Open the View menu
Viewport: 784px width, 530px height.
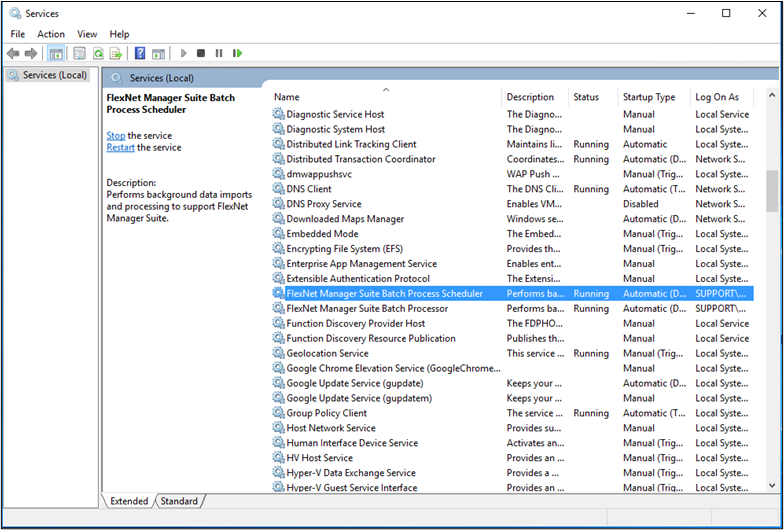[x=87, y=34]
